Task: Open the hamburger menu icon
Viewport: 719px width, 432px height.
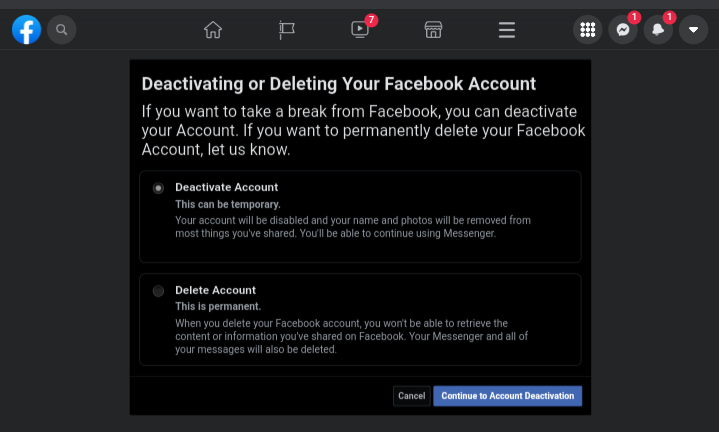Action: point(507,30)
